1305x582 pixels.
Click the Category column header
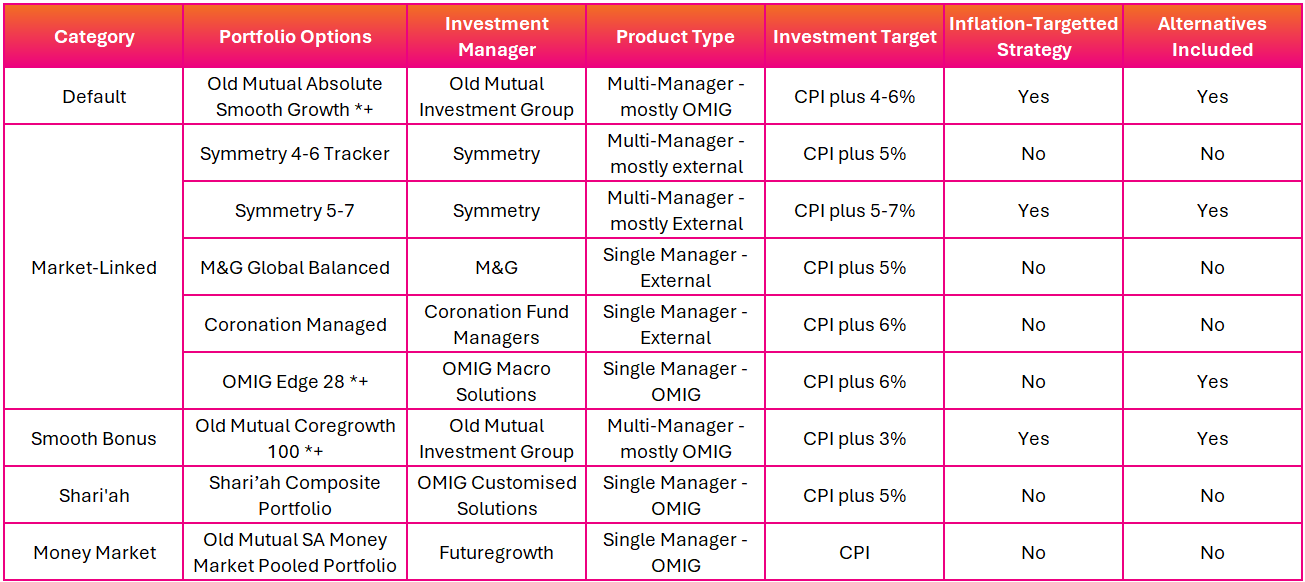click(94, 37)
